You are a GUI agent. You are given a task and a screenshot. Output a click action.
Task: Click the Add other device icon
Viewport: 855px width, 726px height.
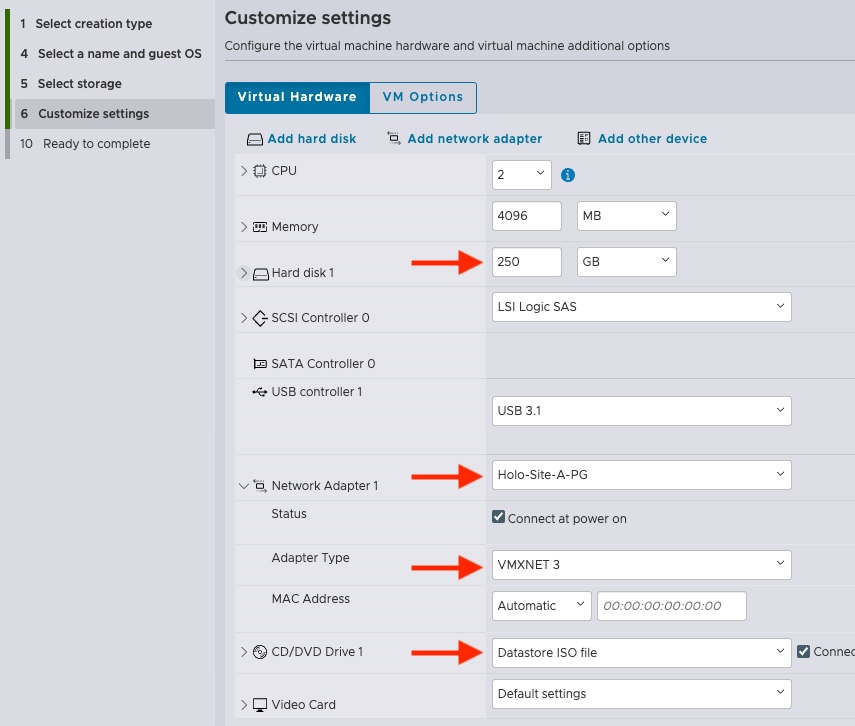point(584,139)
